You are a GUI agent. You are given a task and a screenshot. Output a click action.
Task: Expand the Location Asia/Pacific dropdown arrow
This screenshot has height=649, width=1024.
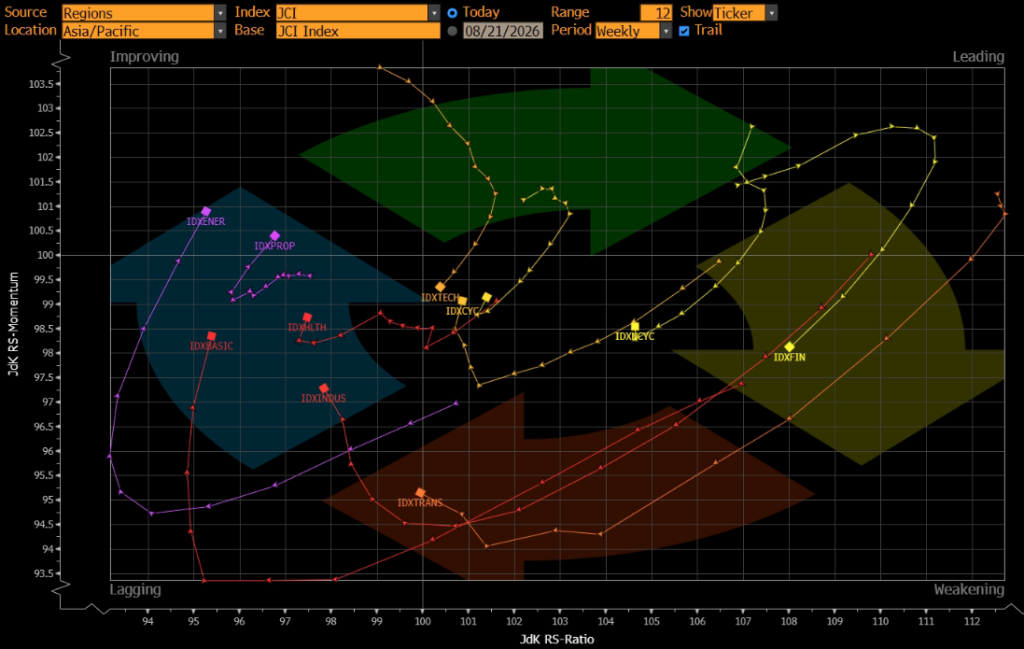(220, 31)
